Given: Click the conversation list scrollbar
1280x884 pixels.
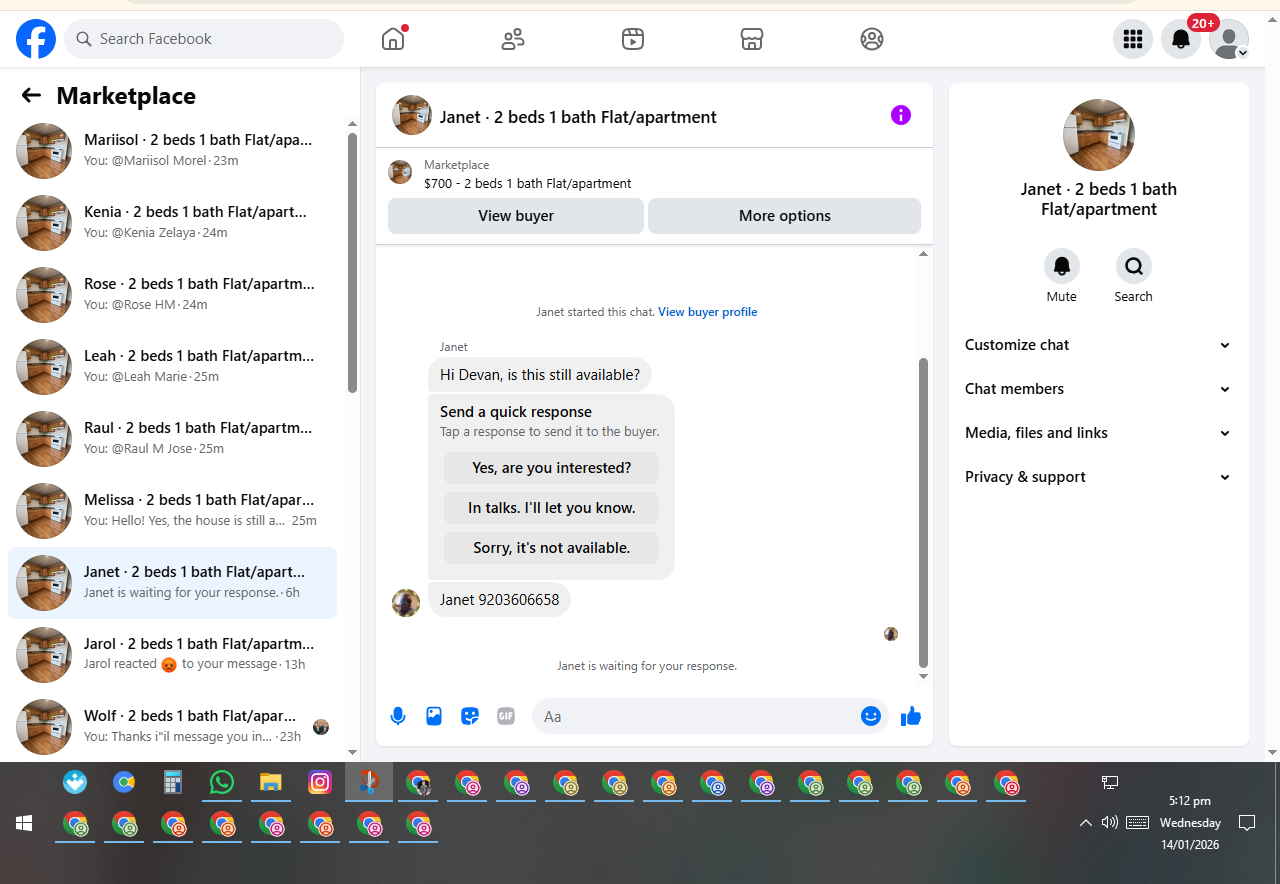Looking at the screenshot, I should tap(352, 262).
